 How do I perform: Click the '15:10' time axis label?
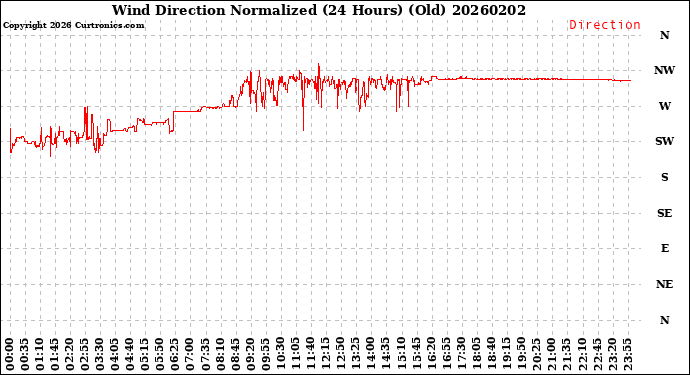click(401, 355)
